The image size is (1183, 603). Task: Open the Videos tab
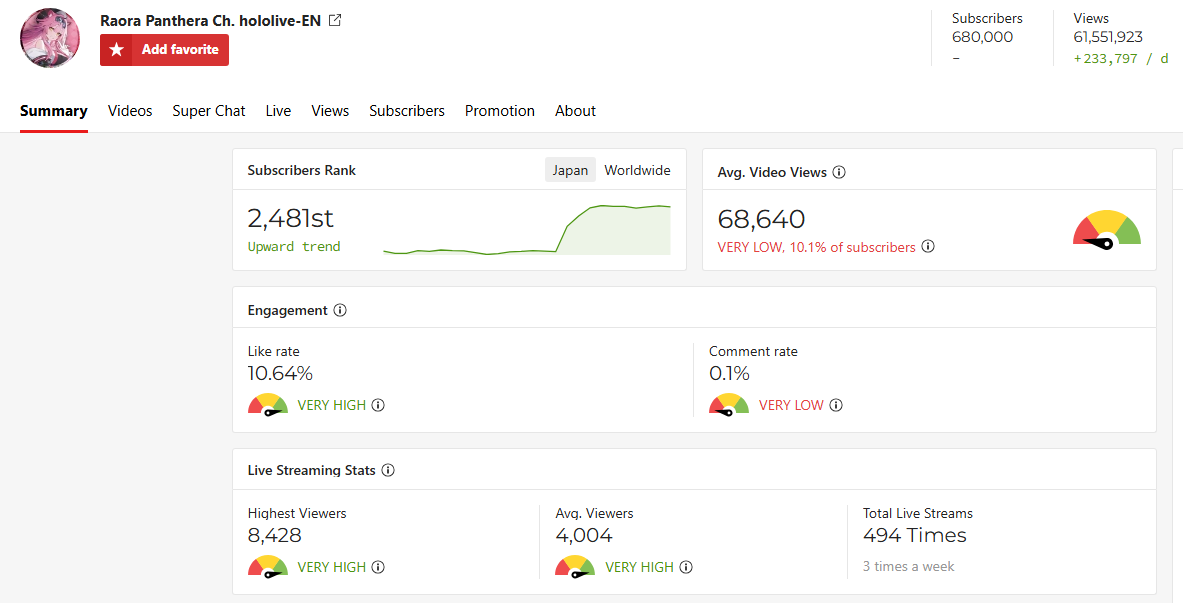coord(130,111)
